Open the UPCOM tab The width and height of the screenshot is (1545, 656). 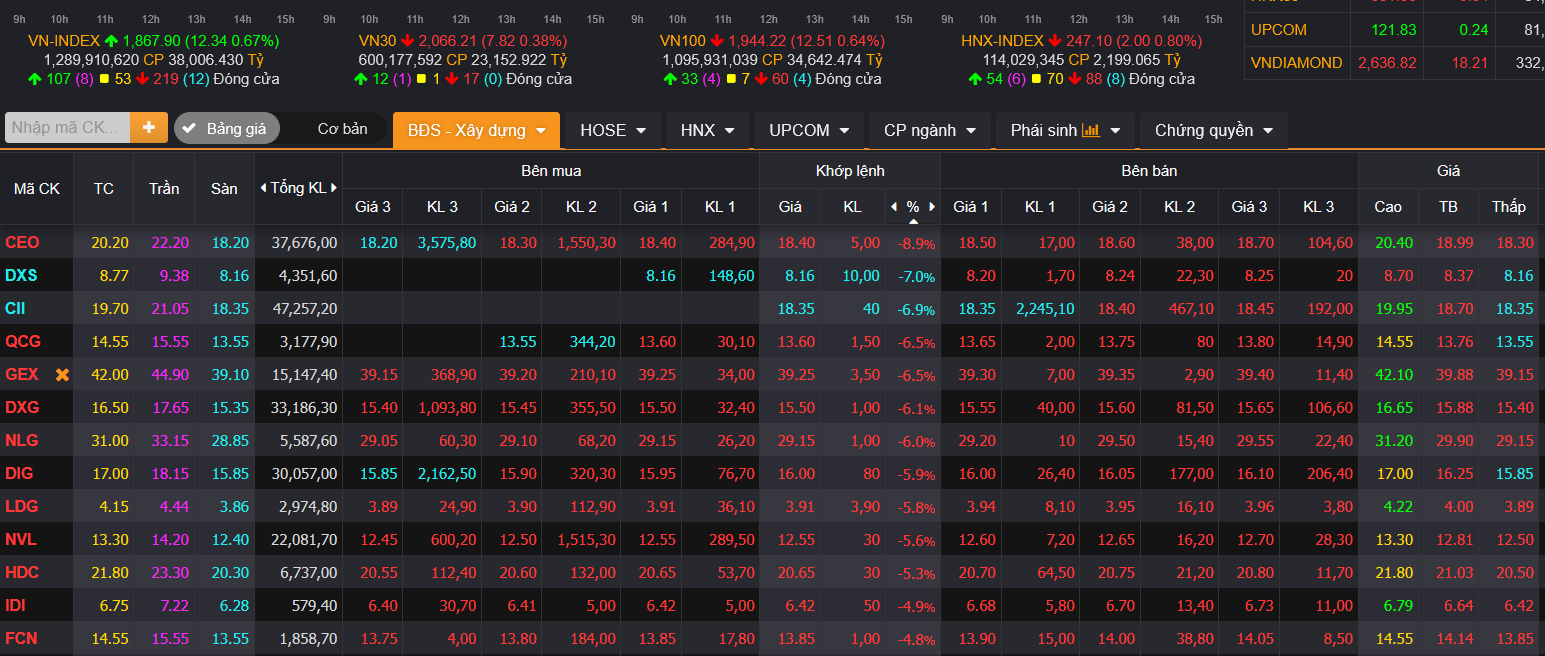click(809, 130)
